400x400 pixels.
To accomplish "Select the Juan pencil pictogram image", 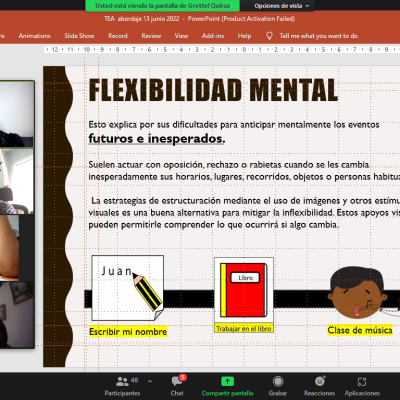I will coord(127,288).
